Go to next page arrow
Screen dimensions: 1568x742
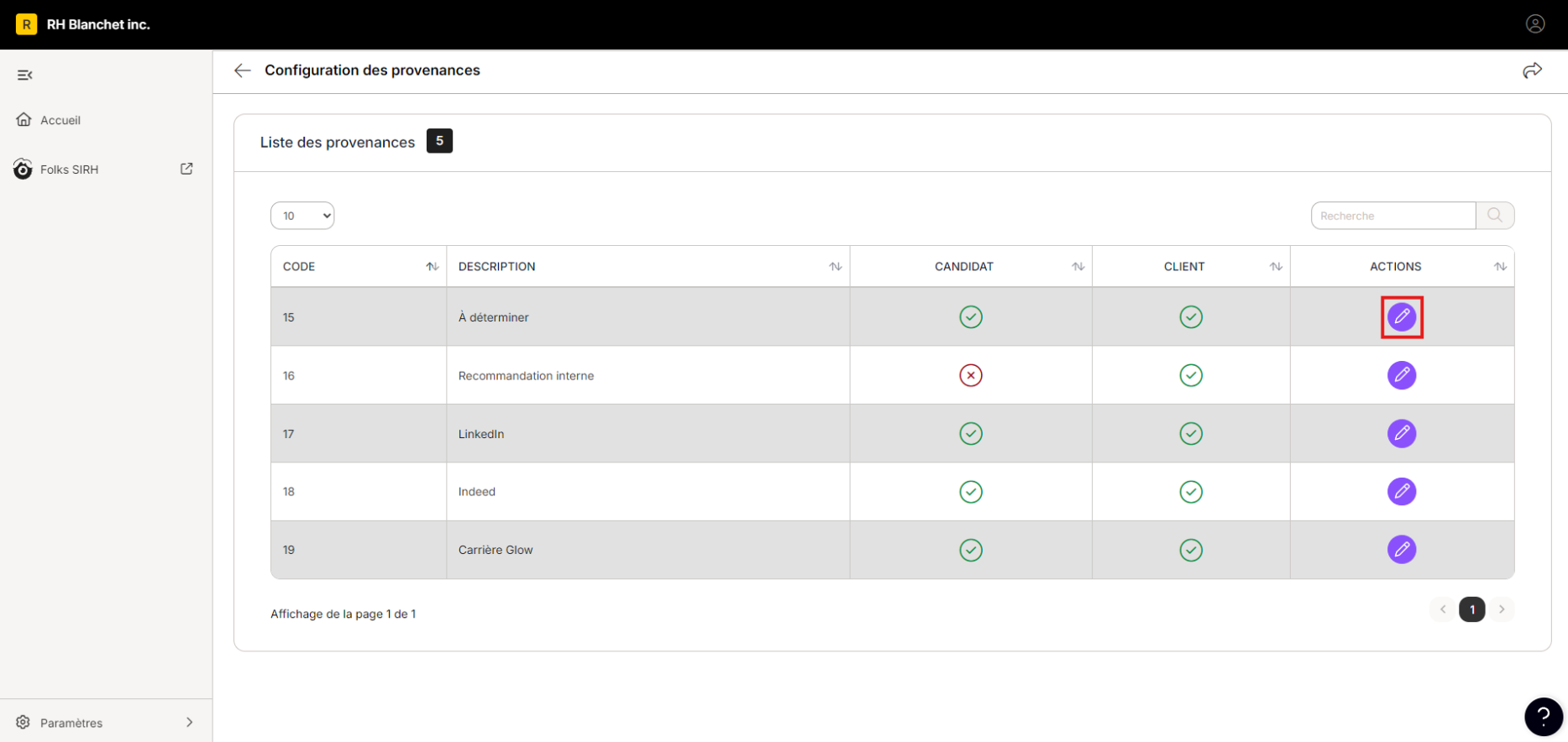point(1502,609)
